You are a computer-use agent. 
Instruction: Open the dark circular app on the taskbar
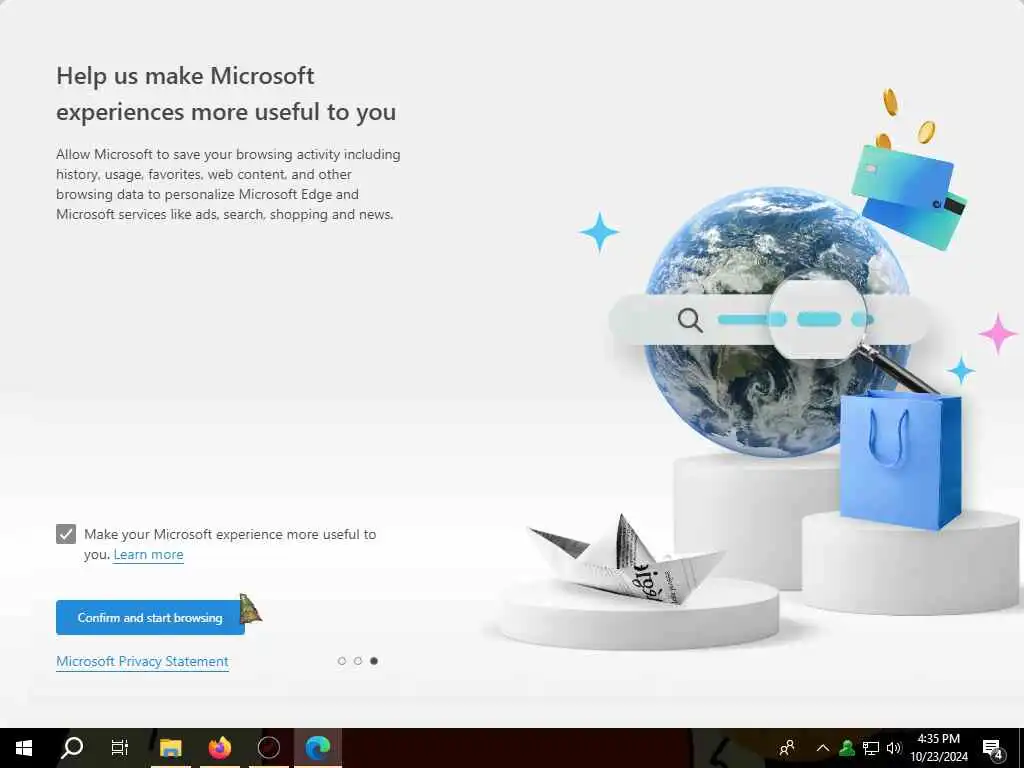(268, 748)
